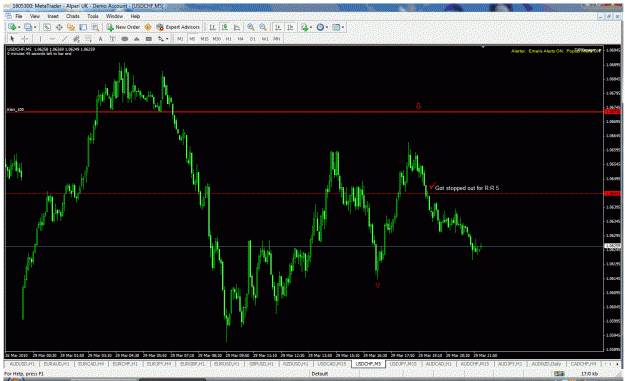The image size is (625, 381).
Task: Open the Insert menu
Action: pyautogui.click(x=53, y=16)
